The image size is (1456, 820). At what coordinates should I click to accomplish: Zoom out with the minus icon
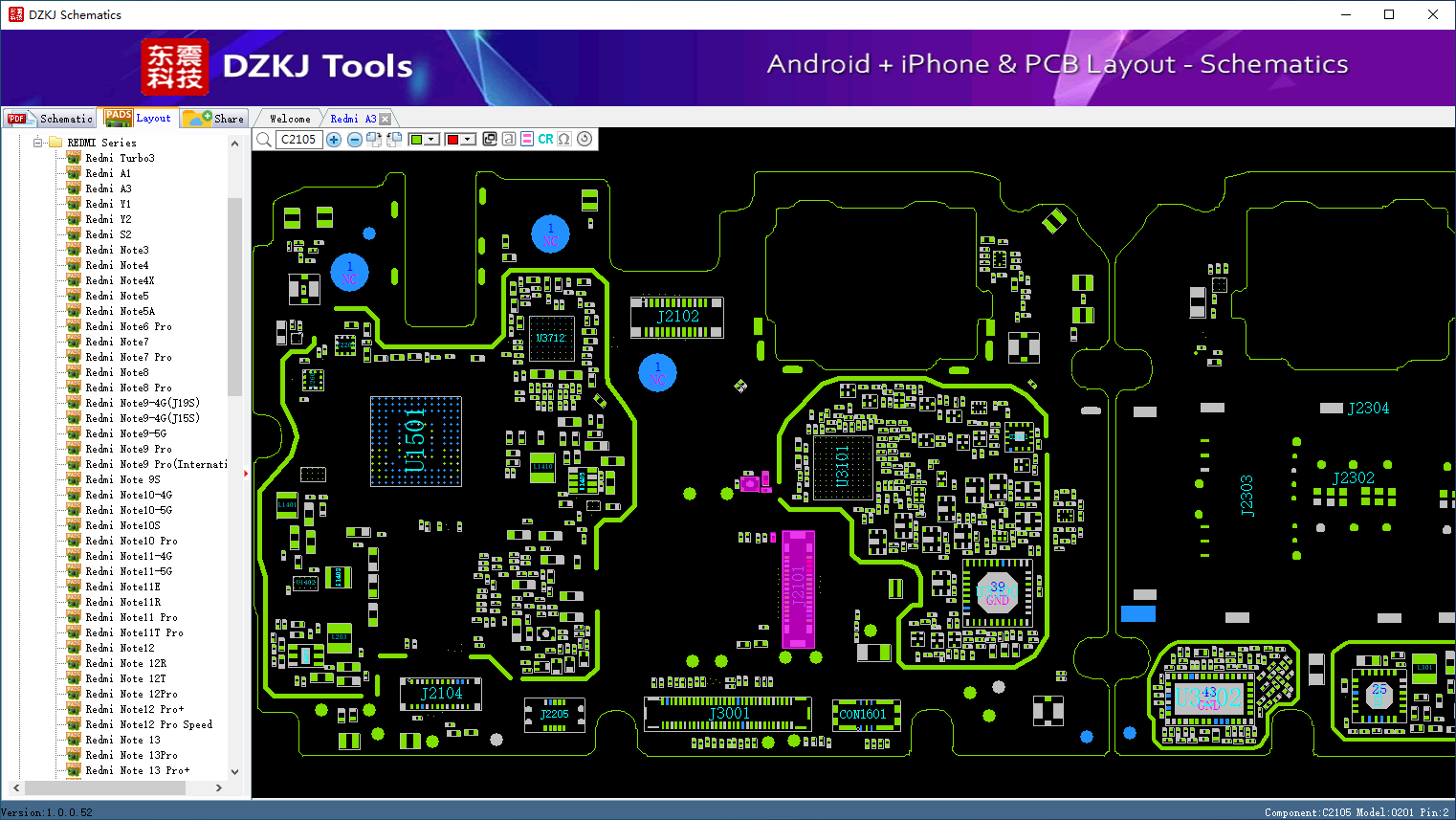[355, 140]
